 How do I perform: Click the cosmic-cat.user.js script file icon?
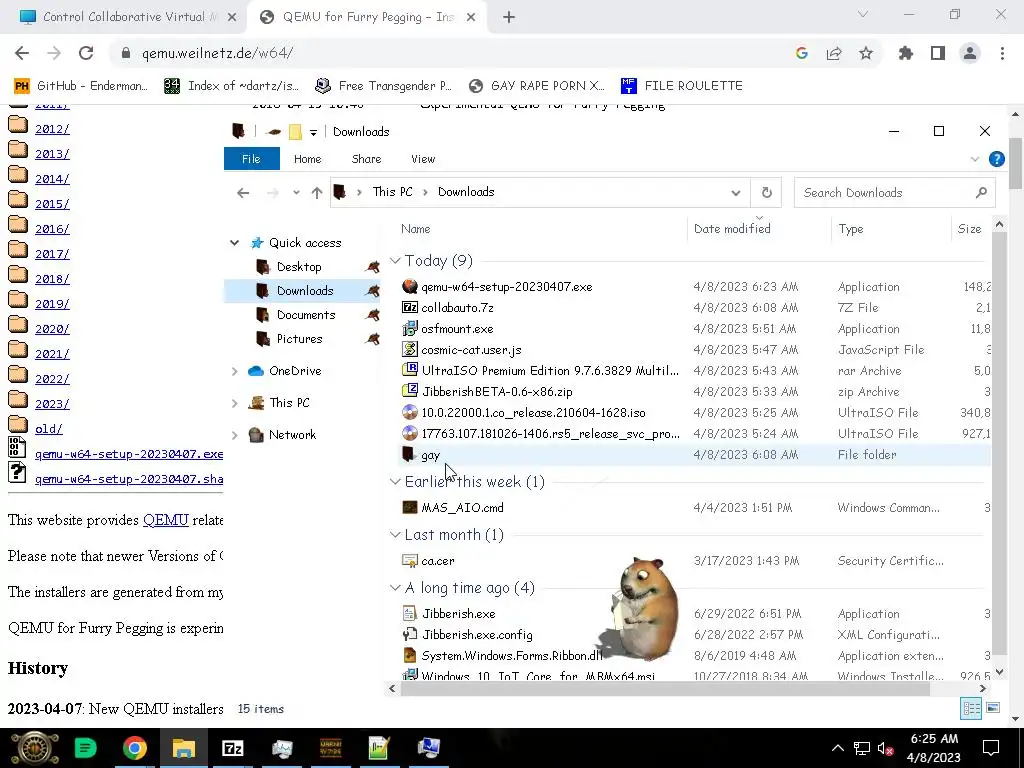[409, 349]
